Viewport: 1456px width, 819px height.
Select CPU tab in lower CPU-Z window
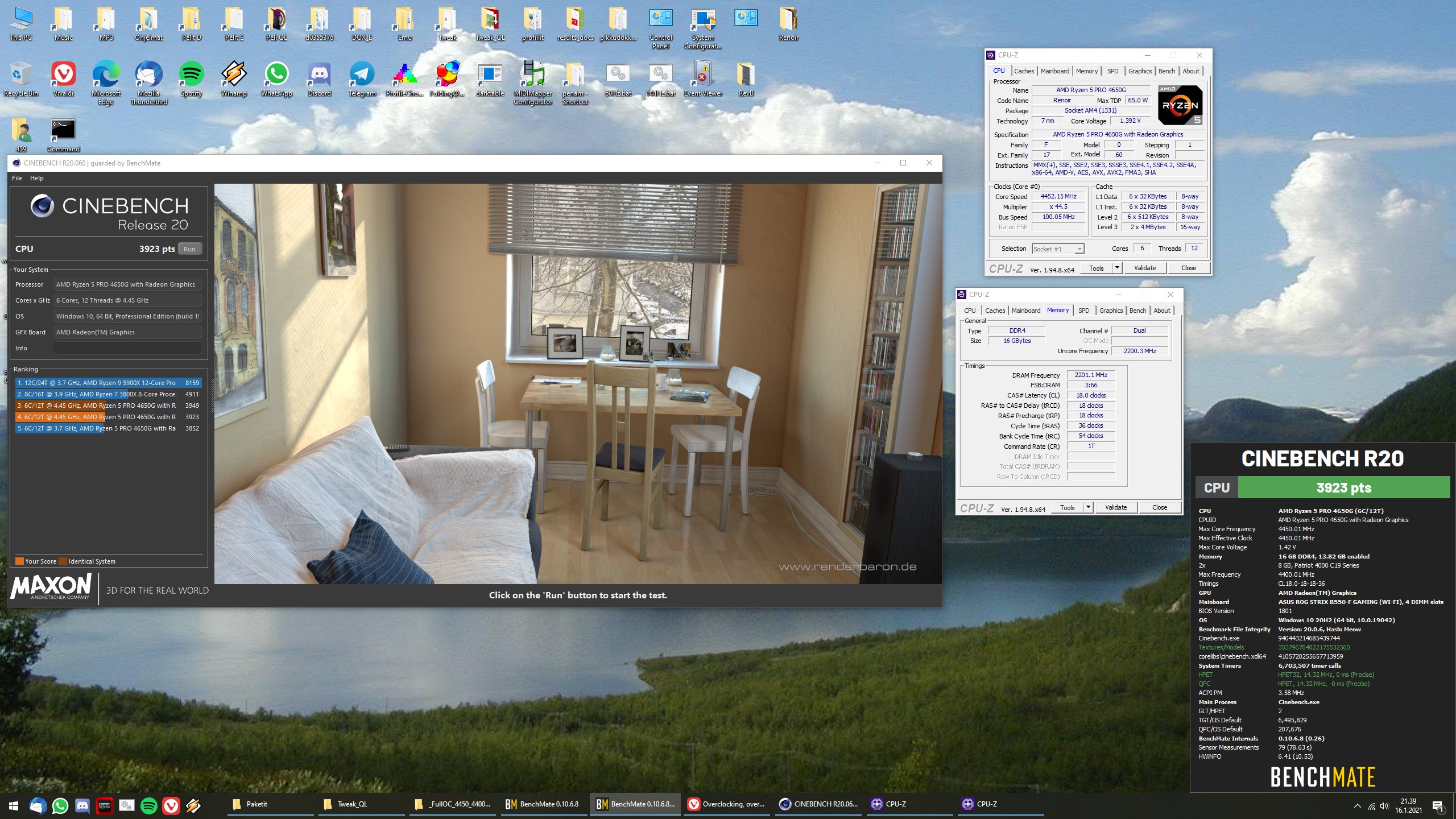(x=970, y=311)
